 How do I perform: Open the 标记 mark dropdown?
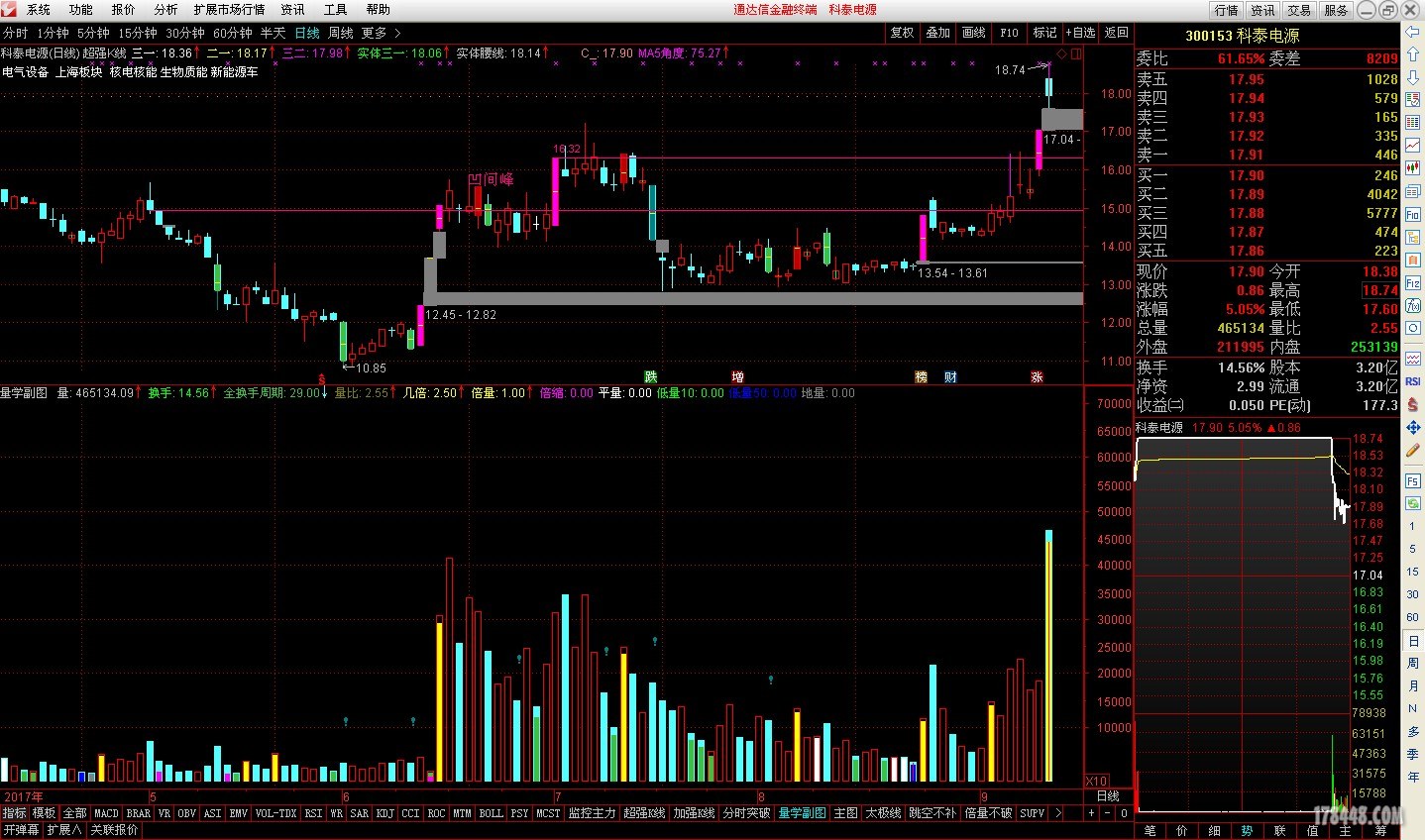click(x=1044, y=33)
